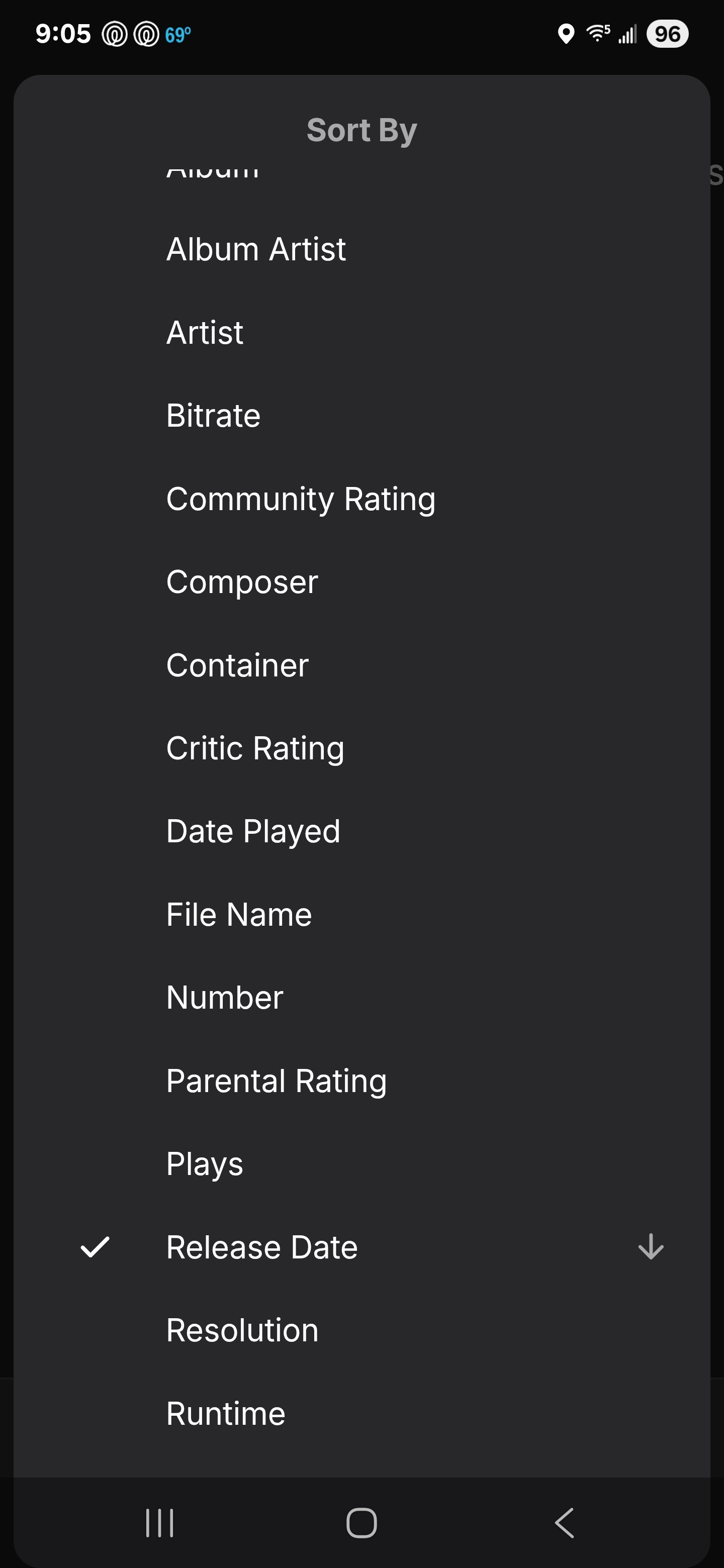Choose Artist as the sort option
This screenshot has width=724, height=1568.
click(x=205, y=332)
